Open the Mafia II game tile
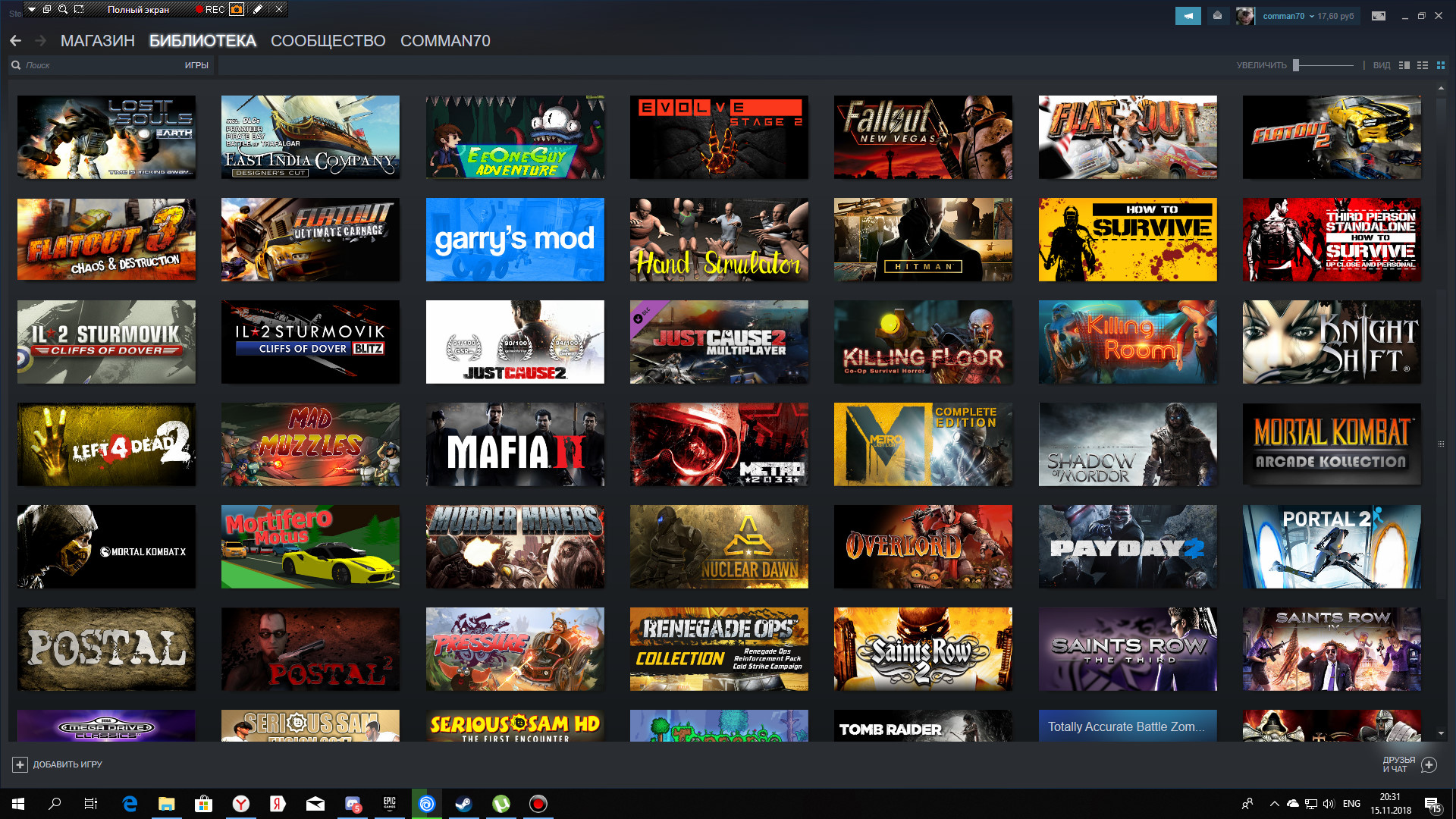This screenshot has width=1456, height=819. tap(515, 444)
